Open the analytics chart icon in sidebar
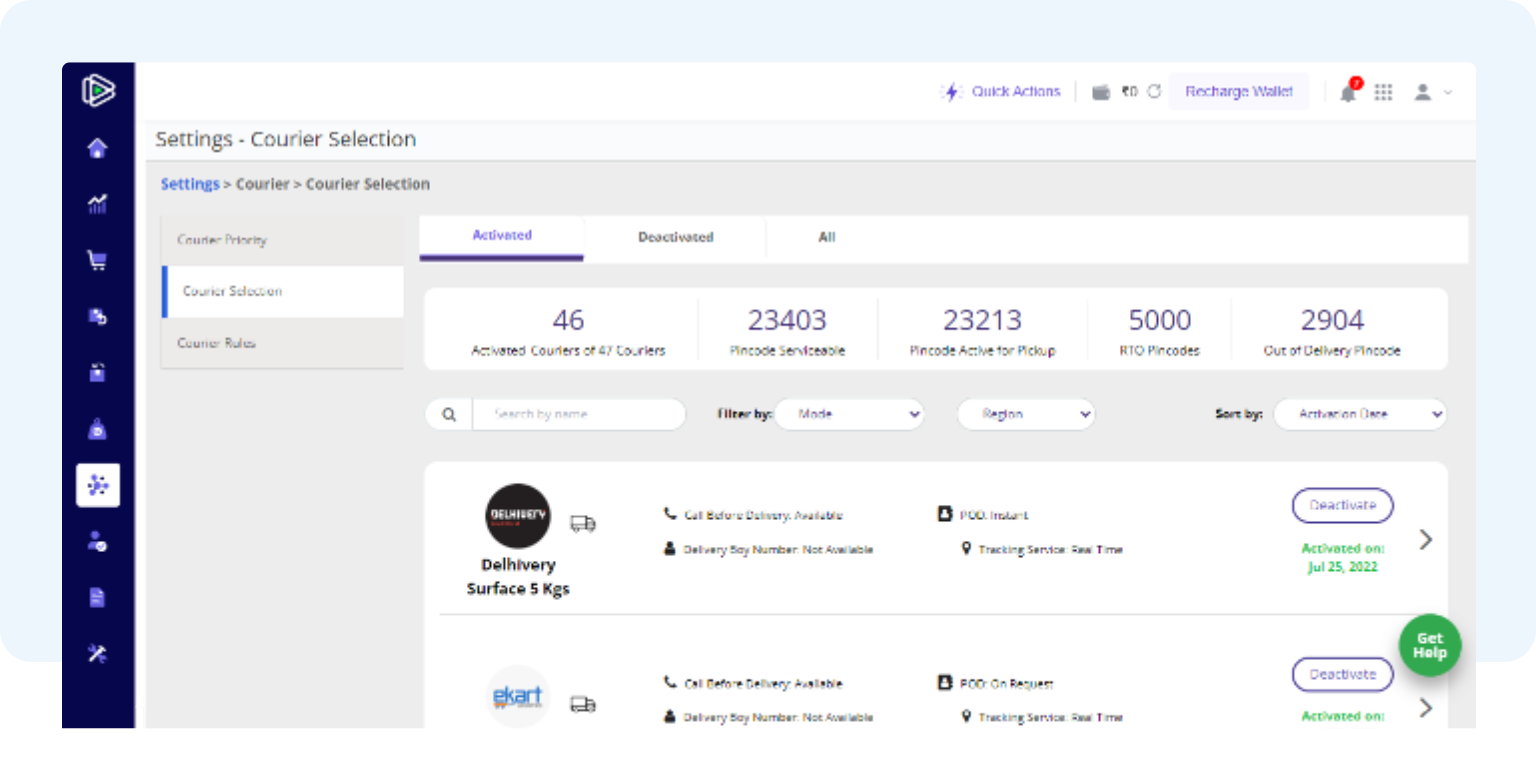Viewport: 1536px width, 783px height. 97,205
